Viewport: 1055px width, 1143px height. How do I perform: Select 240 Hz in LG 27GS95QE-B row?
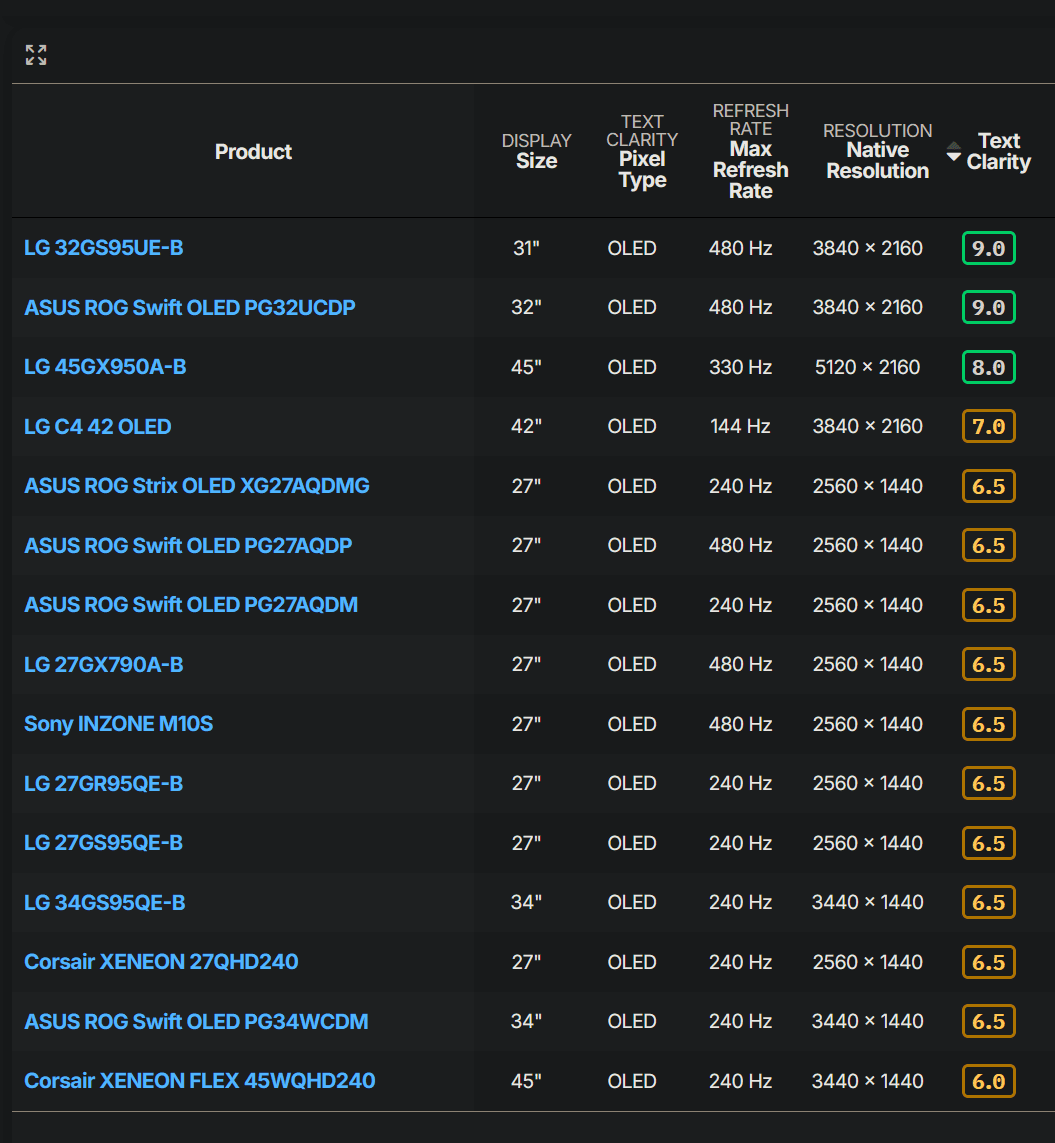coord(741,843)
